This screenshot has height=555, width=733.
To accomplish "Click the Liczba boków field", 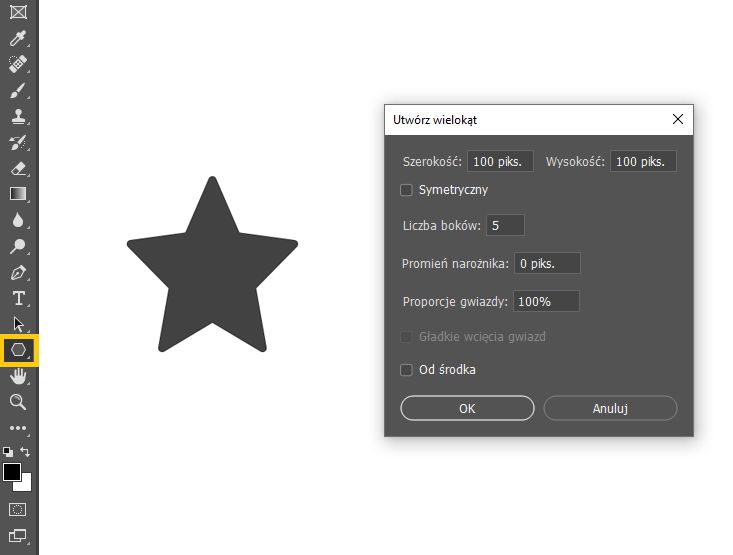I will (x=505, y=225).
